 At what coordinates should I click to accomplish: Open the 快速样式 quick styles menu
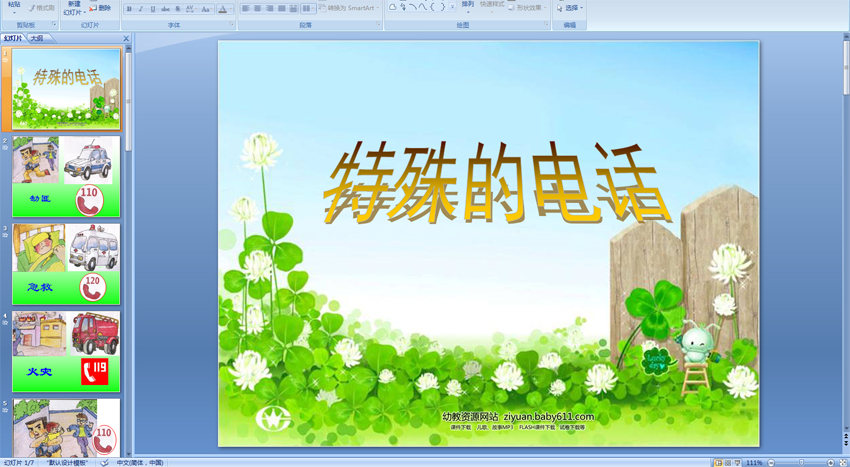click(492, 7)
